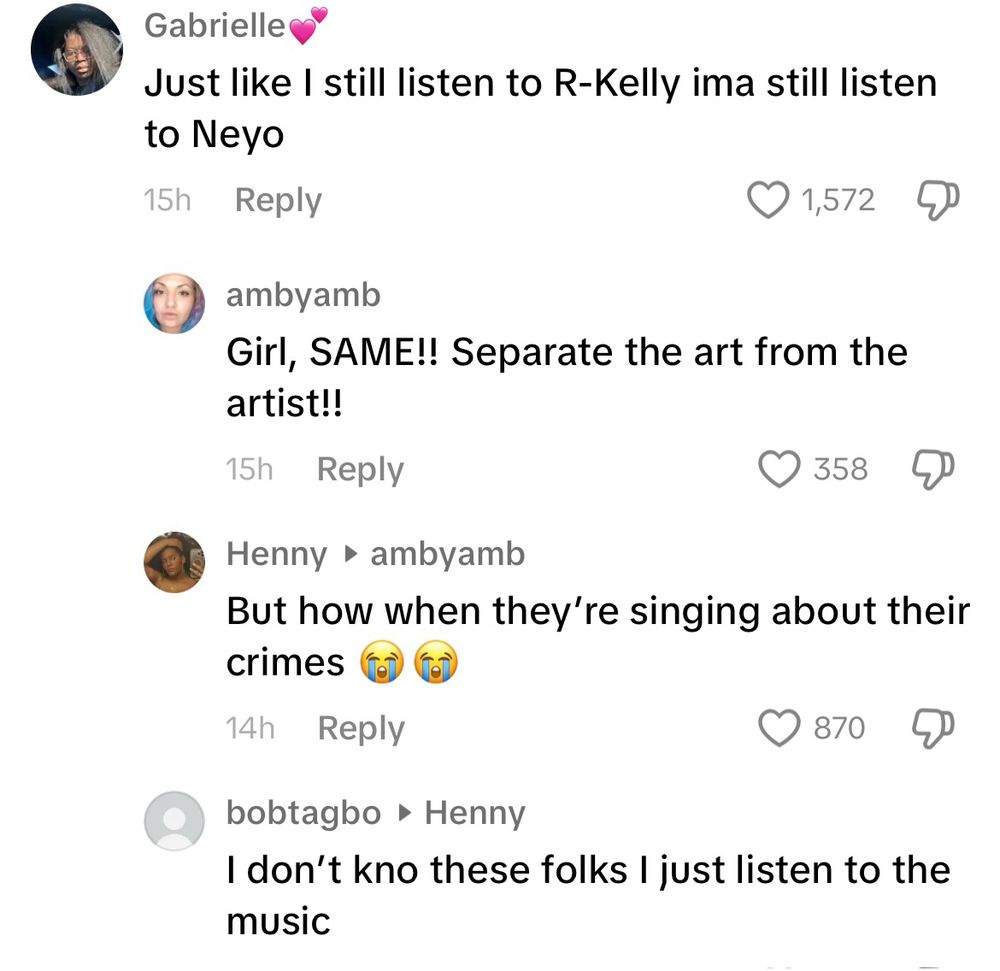Viewport: 1000px width, 971px height.
Task: Dislike ambyamb's 'Girl, SAME' comment
Action: [x=933, y=468]
